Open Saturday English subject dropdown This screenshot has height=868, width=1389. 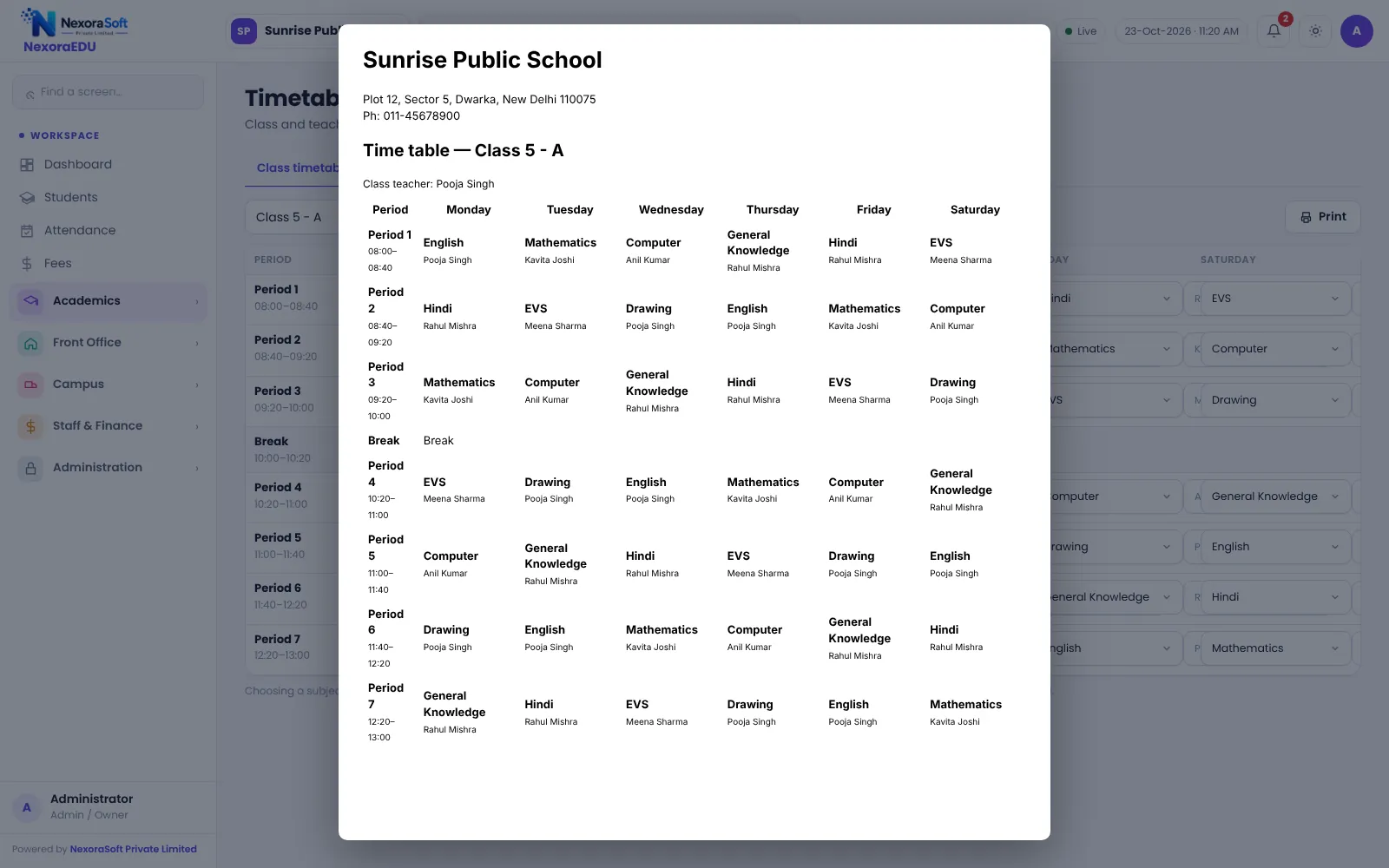click(x=1276, y=547)
